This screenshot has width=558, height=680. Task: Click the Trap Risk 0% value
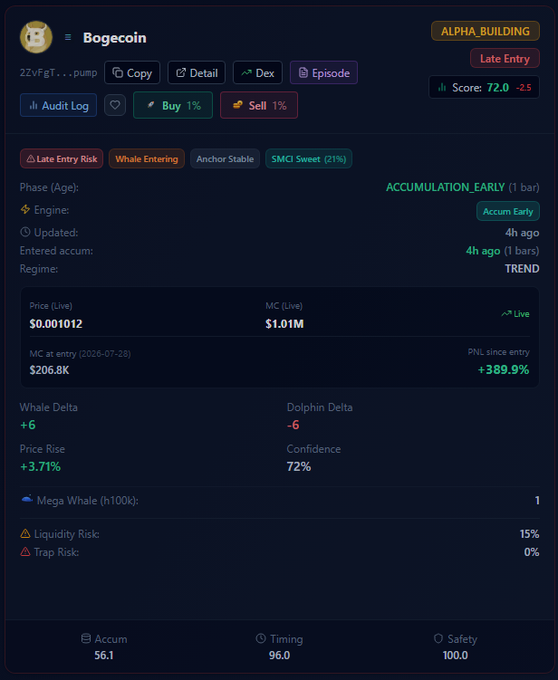[x=532, y=552]
